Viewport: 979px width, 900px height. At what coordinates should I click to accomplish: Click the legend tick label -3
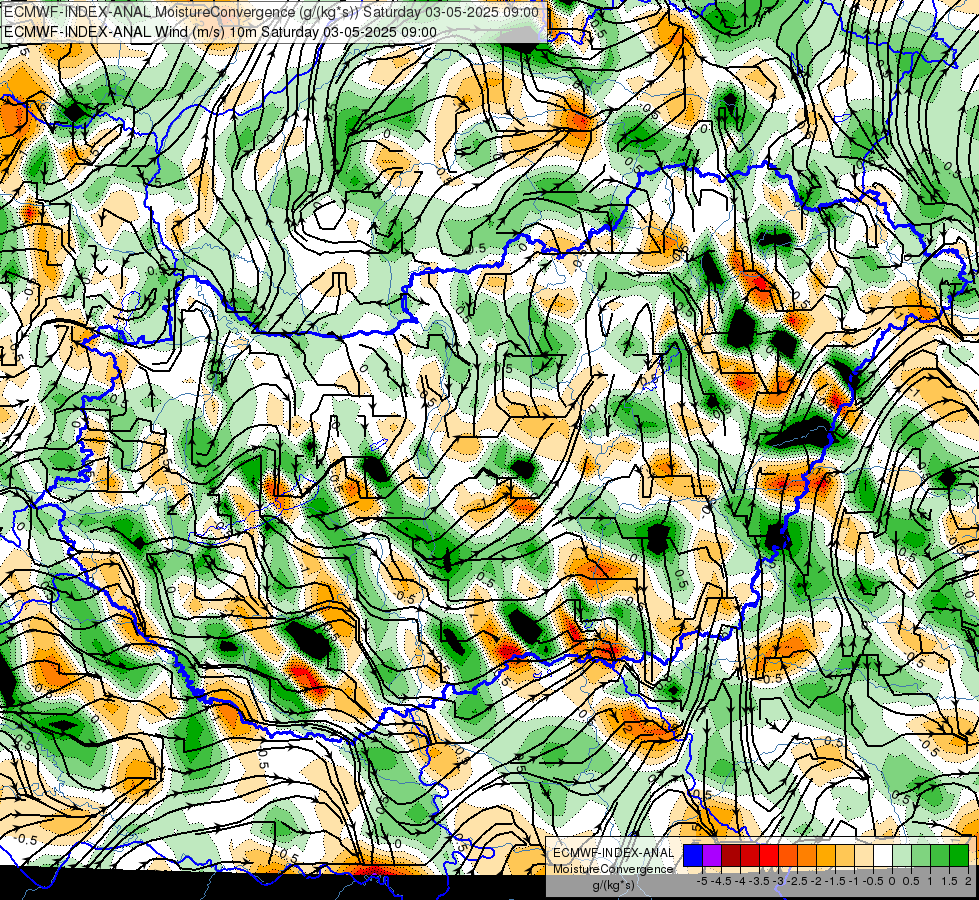click(x=779, y=881)
